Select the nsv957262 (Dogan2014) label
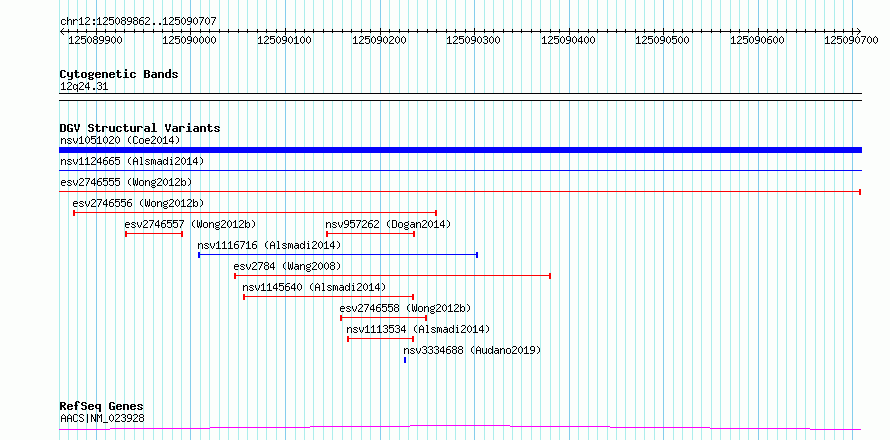The height and width of the screenshot is (440, 890). coord(388,224)
